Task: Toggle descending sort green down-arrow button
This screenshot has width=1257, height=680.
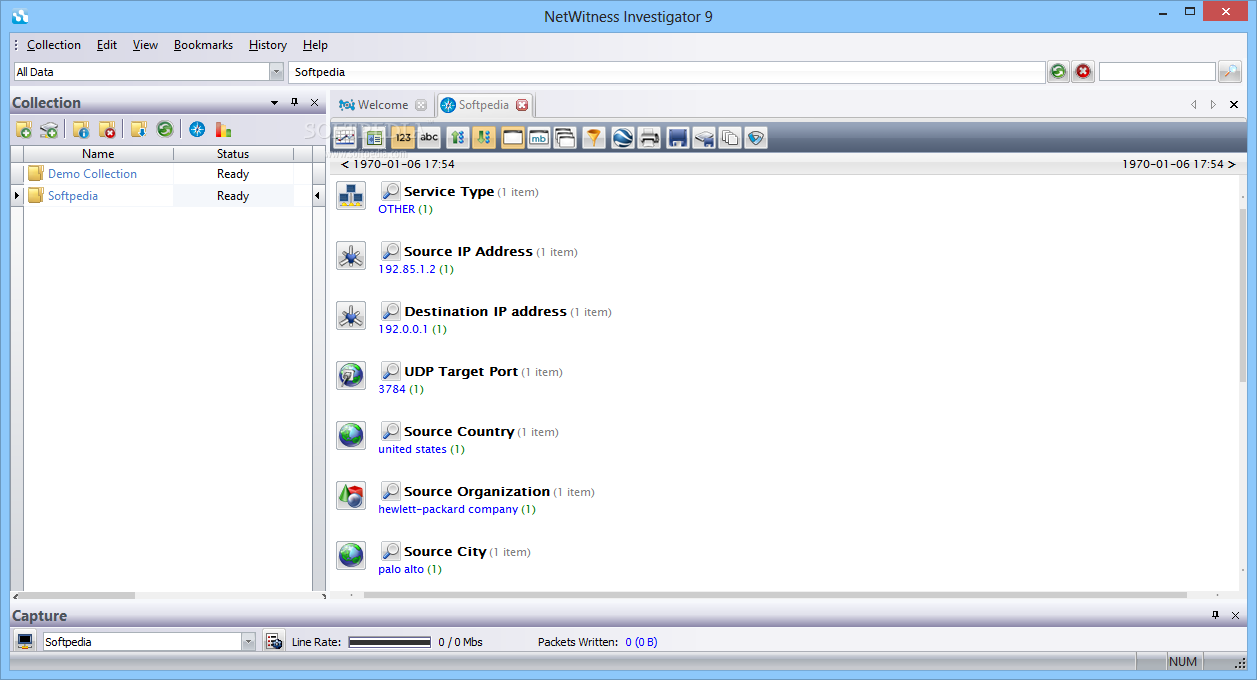Action: tap(484, 138)
